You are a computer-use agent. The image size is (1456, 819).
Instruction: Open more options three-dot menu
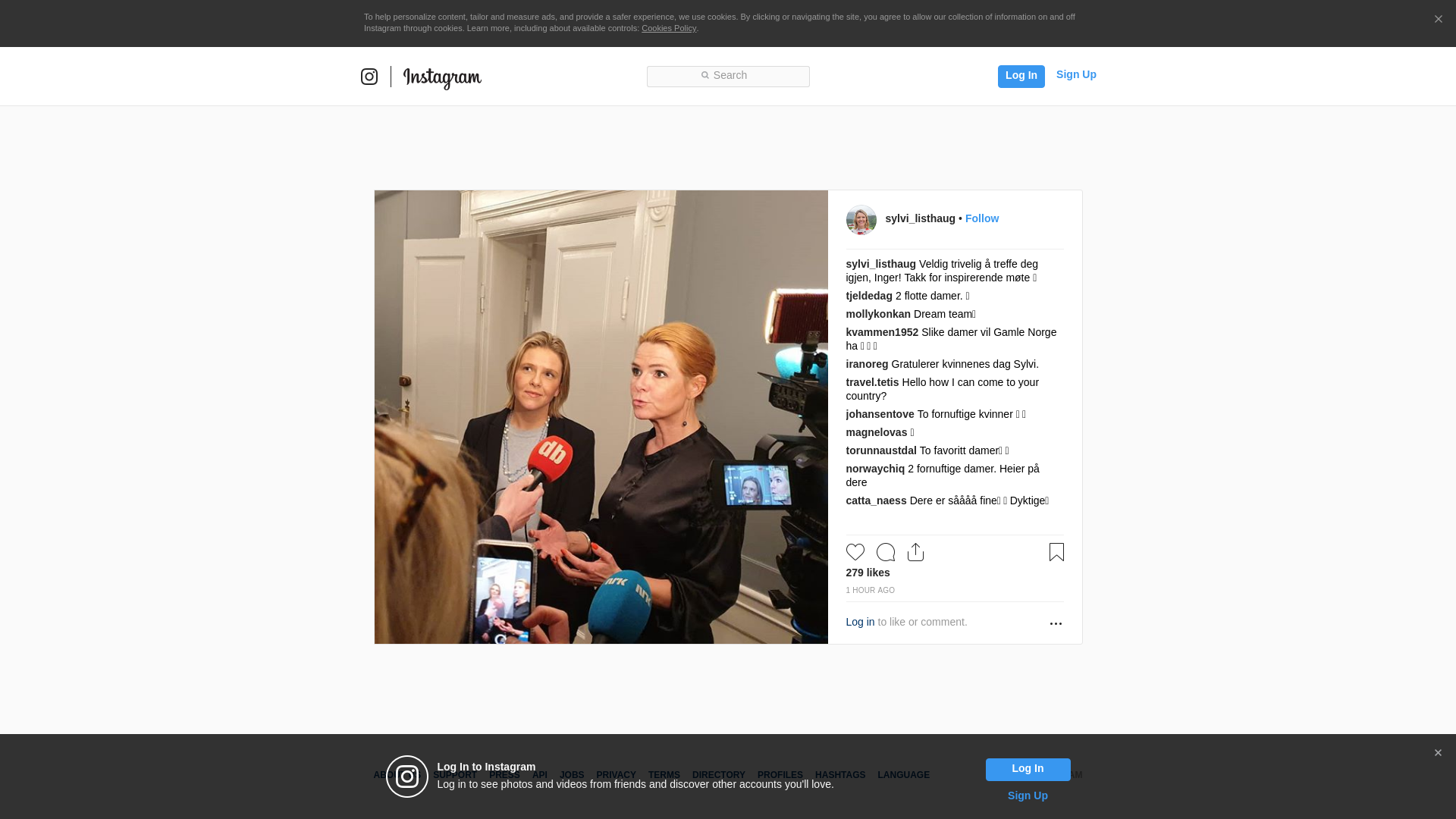[1056, 623]
